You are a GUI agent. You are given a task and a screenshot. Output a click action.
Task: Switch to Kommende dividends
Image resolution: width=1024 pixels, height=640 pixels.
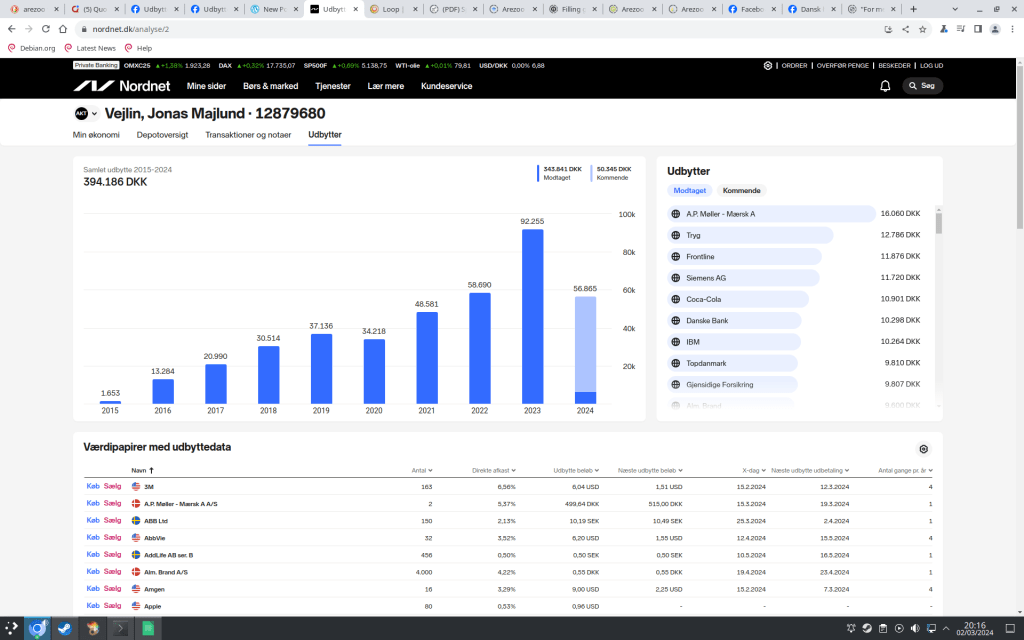pos(741,191)
